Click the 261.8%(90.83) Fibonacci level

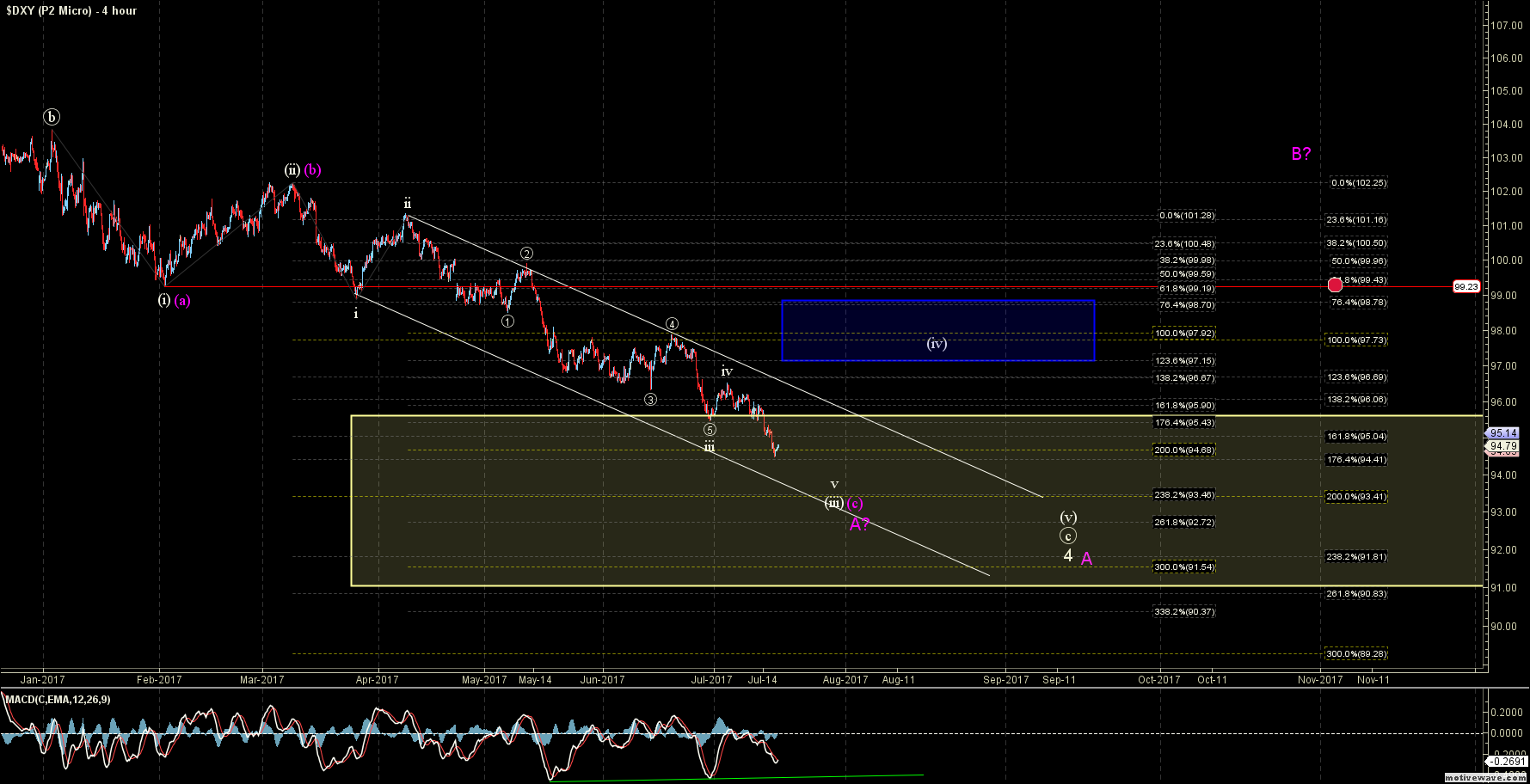[1356, 593]
